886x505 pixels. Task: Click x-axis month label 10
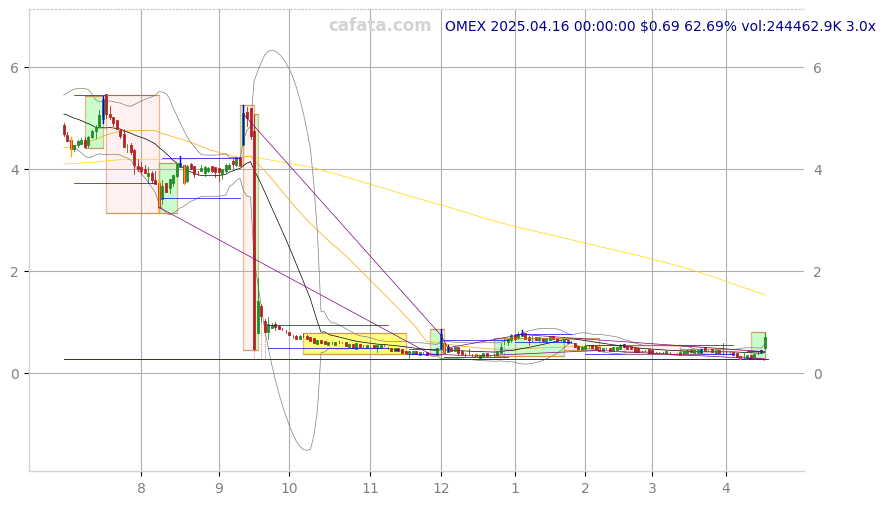(x=289, y=488)
